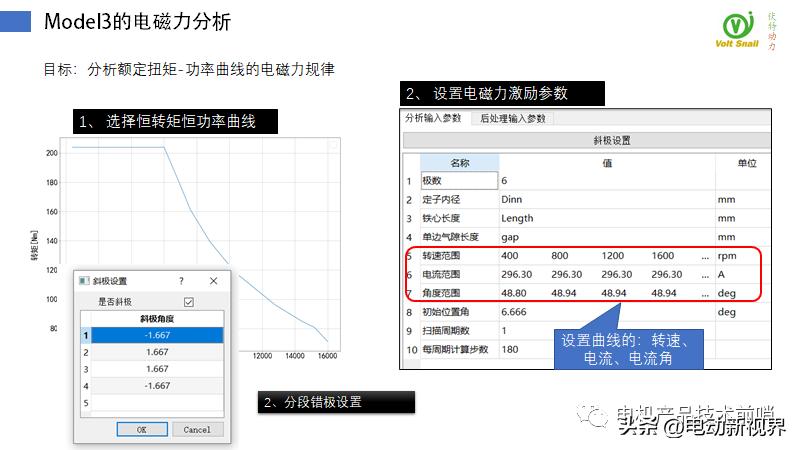Click 电流范围 first value 296.30
The image size is (800, 450).
tap(516, 274)
